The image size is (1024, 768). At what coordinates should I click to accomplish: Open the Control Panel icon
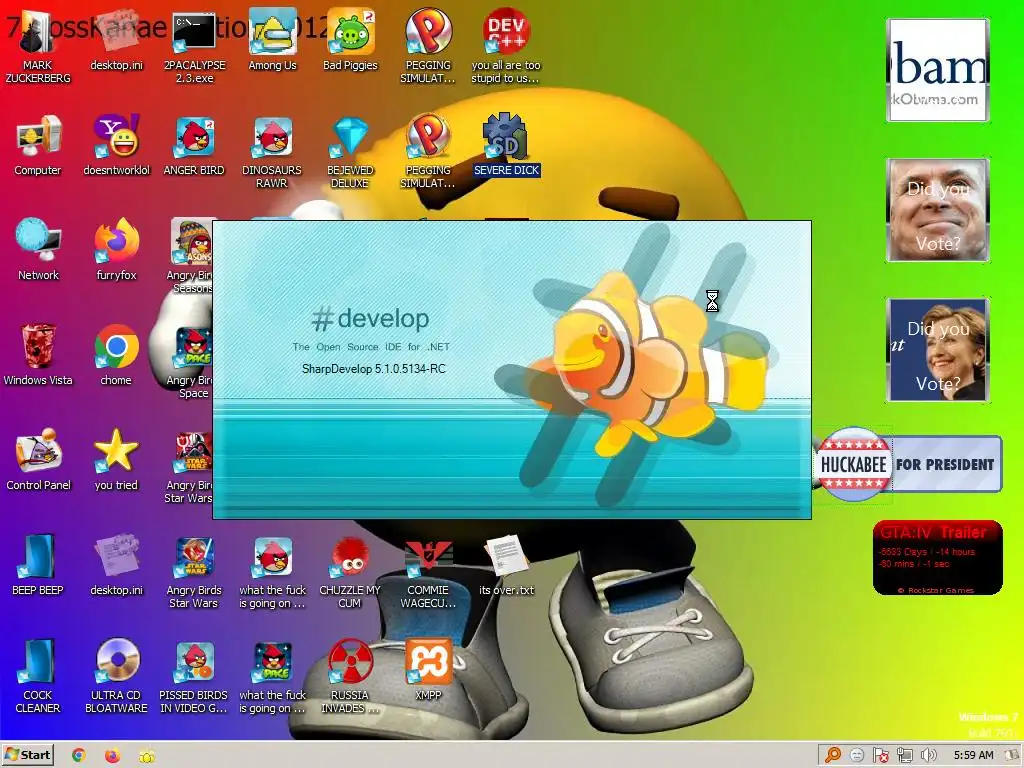tap(38, 460)
